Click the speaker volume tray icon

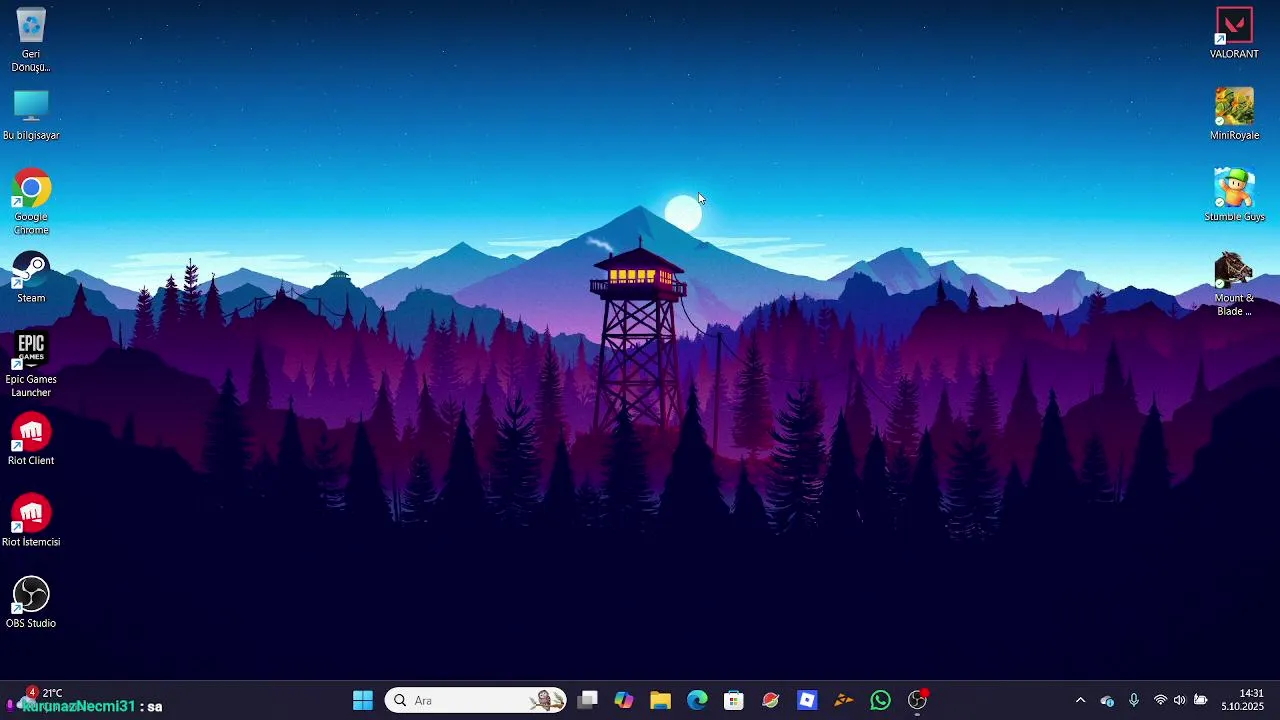point(1180,700)
